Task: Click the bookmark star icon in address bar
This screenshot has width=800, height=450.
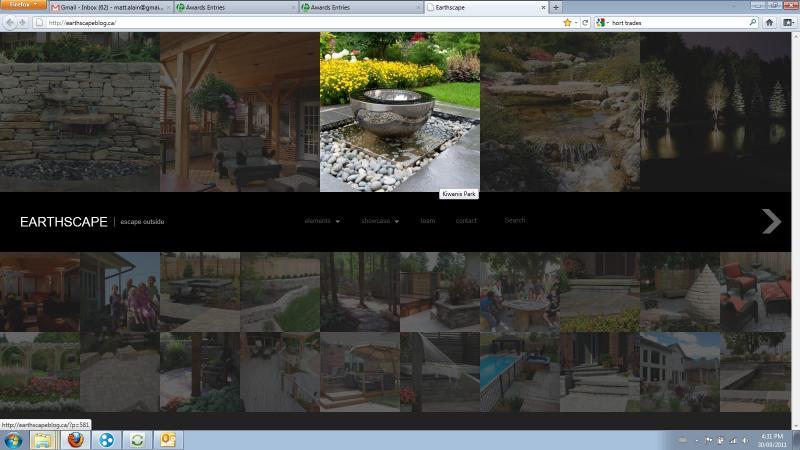Action: tap(567, 22)
